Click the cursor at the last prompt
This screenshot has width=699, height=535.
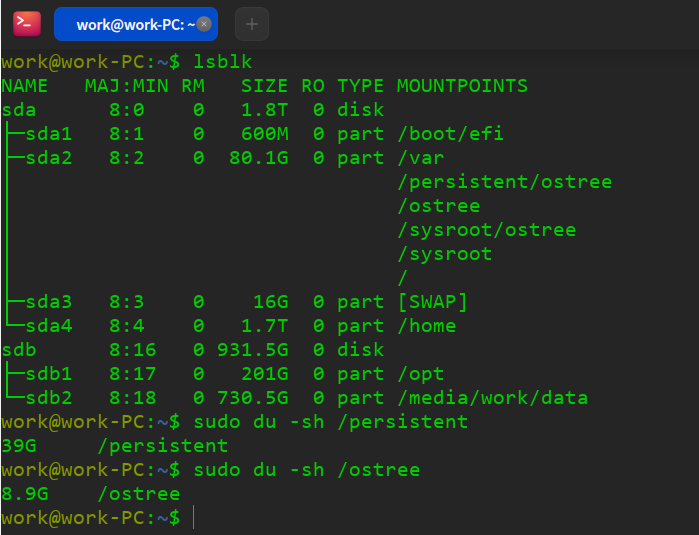[x=194, y=518]
